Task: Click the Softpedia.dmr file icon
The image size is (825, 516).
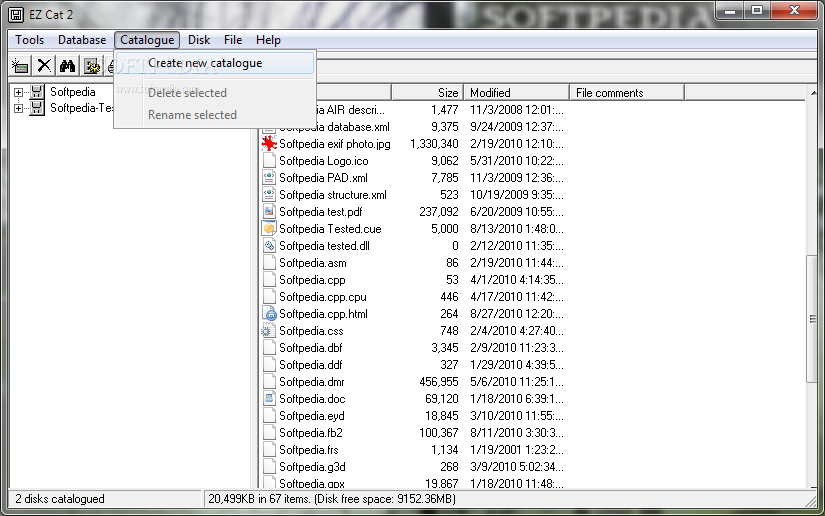Action: coord(269,382)
